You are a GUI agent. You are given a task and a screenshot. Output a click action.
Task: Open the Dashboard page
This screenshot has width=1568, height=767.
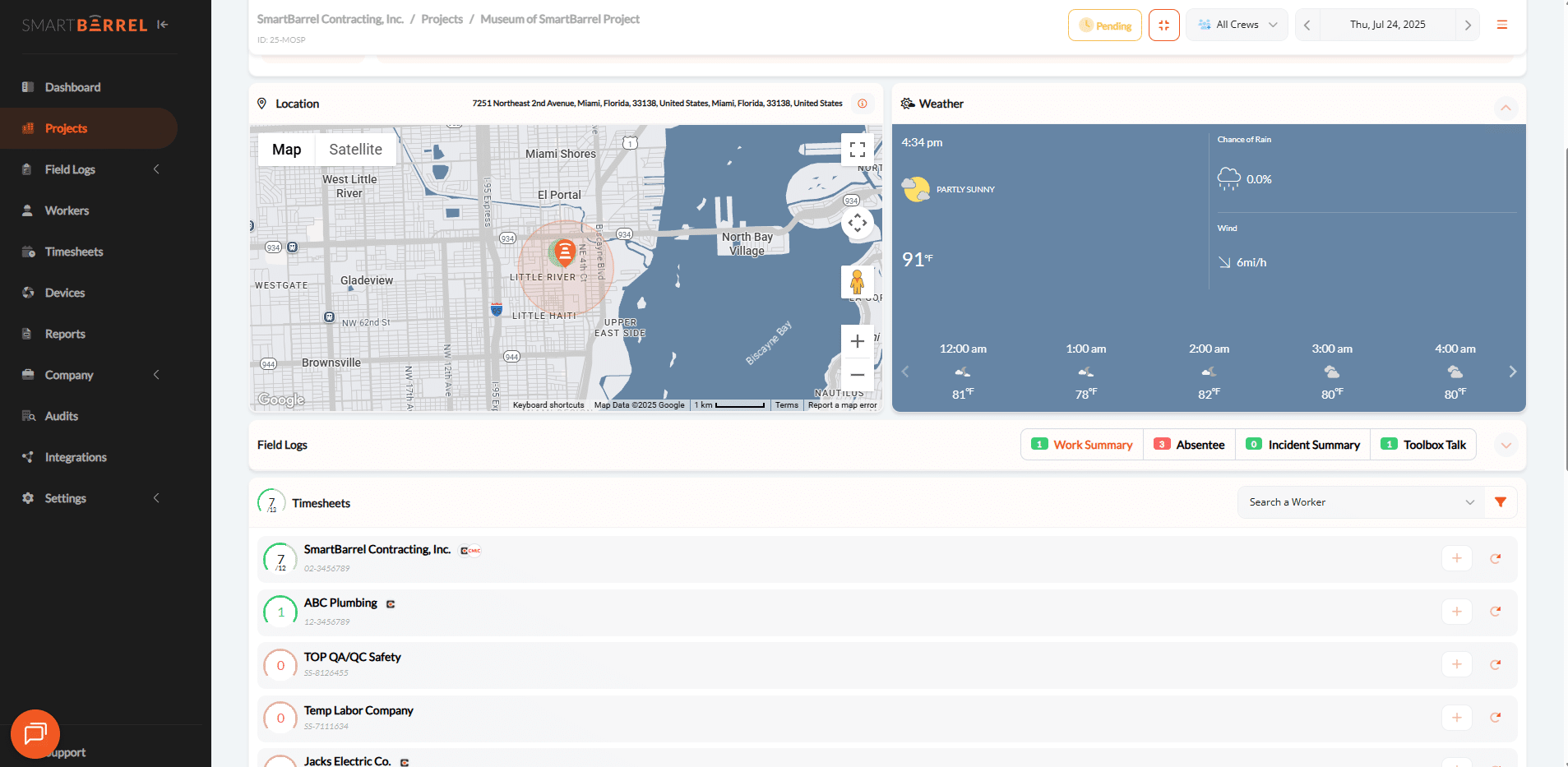(x=89, y=87)
